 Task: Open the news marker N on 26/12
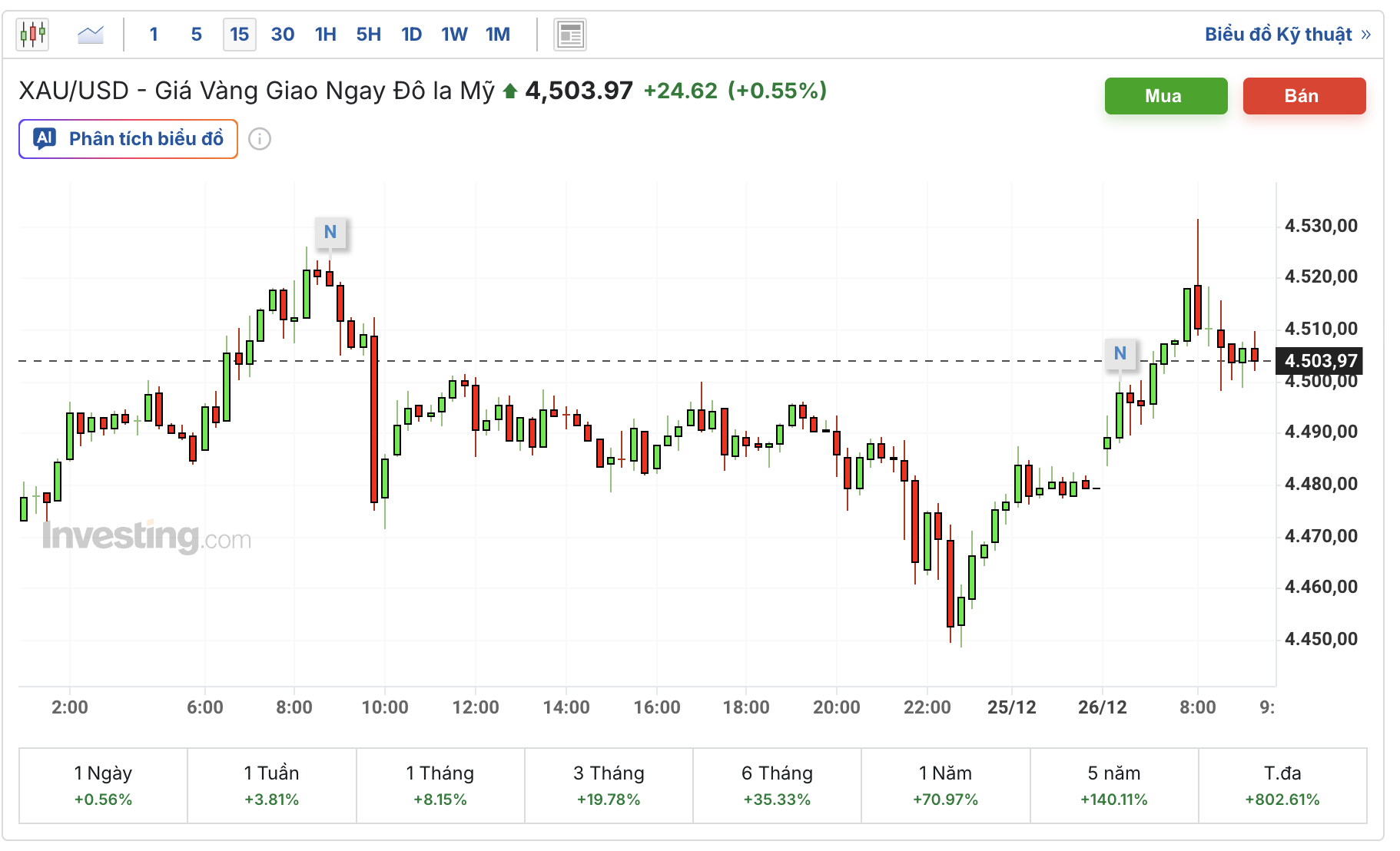pyautogui.click(x=1120, y=353)
